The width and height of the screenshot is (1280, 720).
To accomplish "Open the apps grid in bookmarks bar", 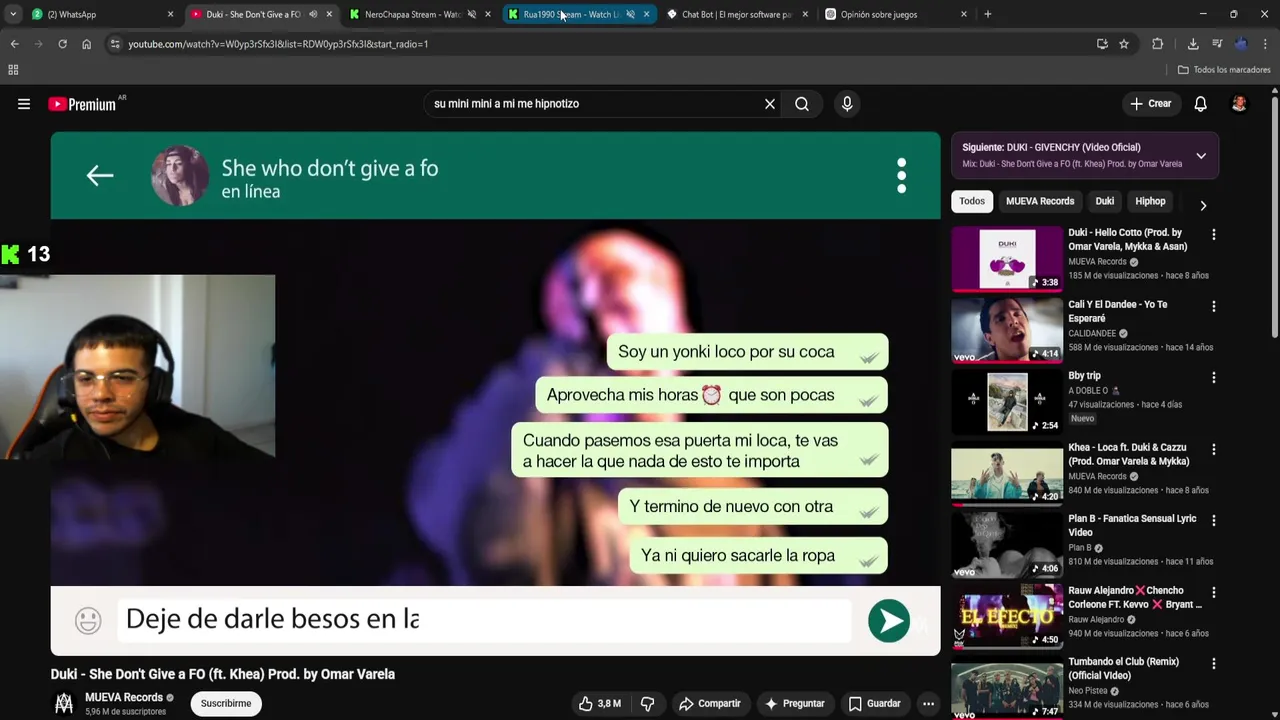I will (x=13, y=70).
